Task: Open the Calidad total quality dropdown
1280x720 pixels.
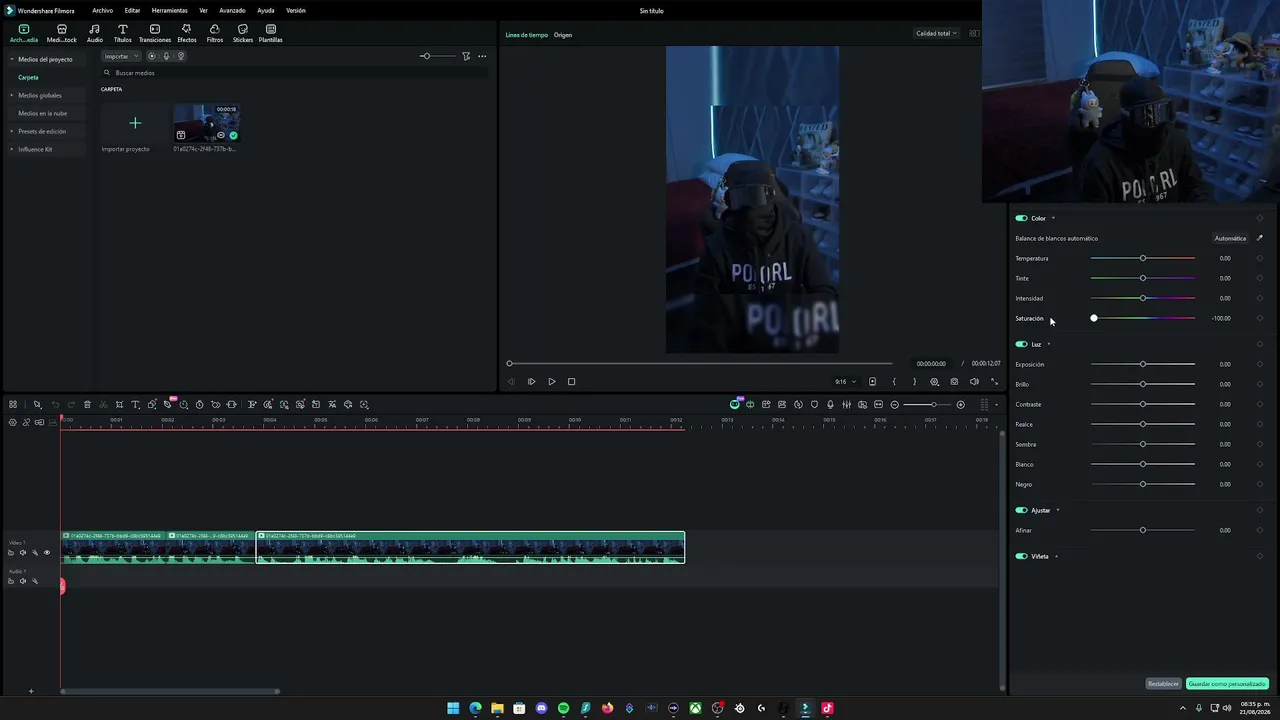Action: [x=936, y=33]
